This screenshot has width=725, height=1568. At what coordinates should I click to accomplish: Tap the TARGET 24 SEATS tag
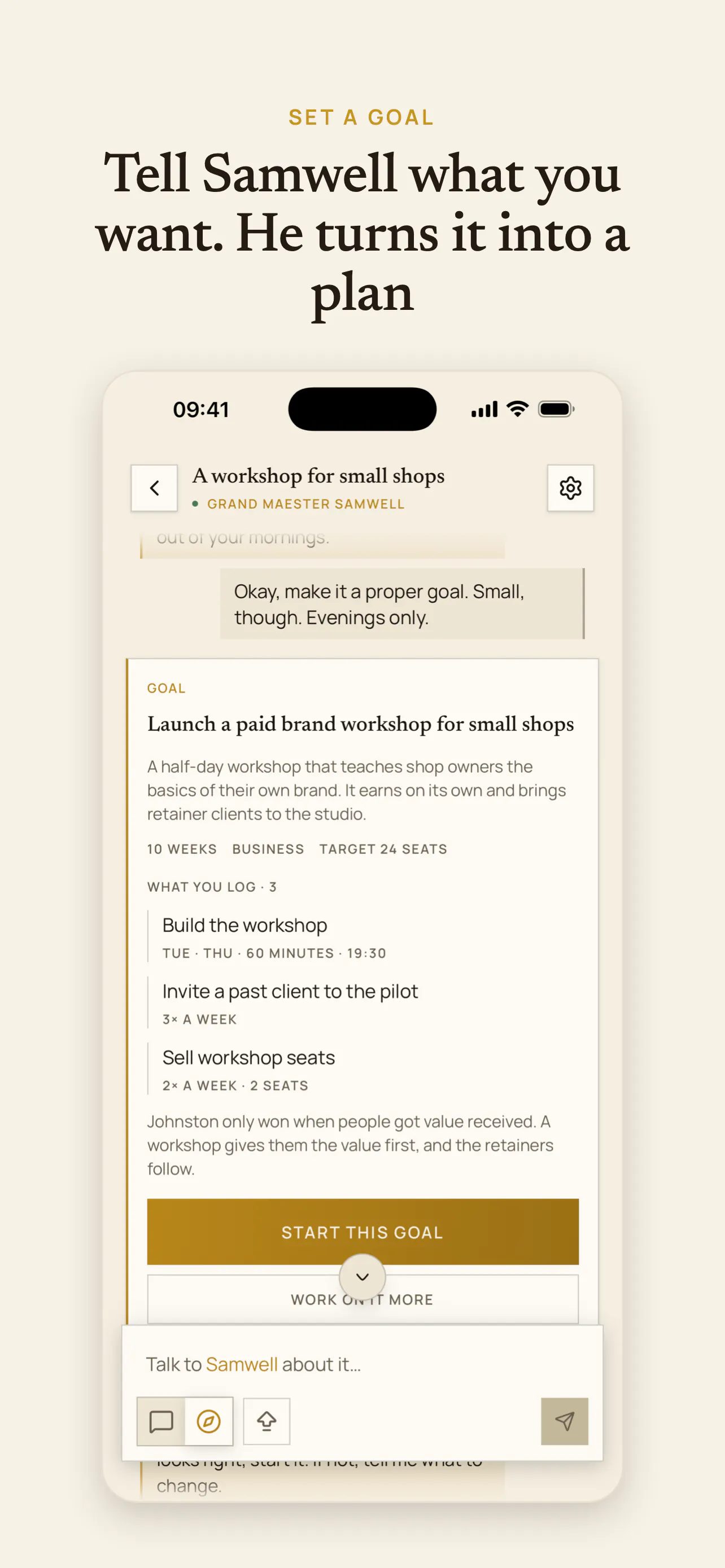pos(383,849)
